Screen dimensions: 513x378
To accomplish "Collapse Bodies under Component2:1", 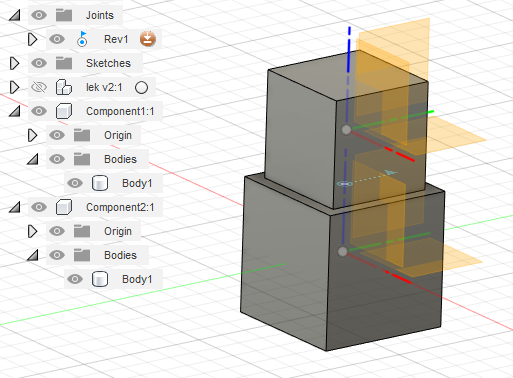I will pos(32,255).
